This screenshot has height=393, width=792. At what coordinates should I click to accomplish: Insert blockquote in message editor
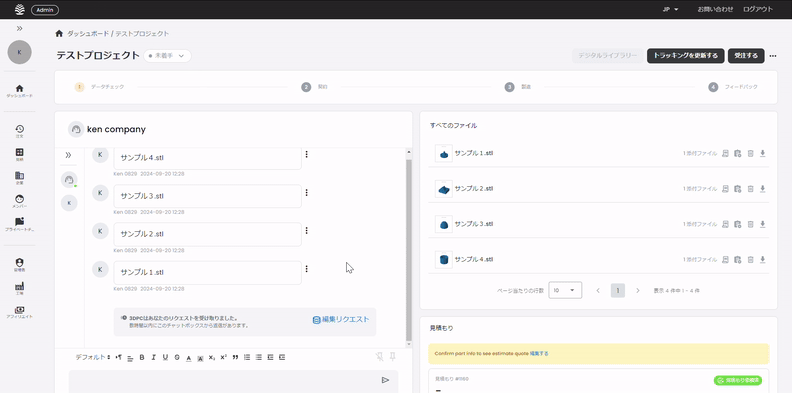[x=235, y=357]
